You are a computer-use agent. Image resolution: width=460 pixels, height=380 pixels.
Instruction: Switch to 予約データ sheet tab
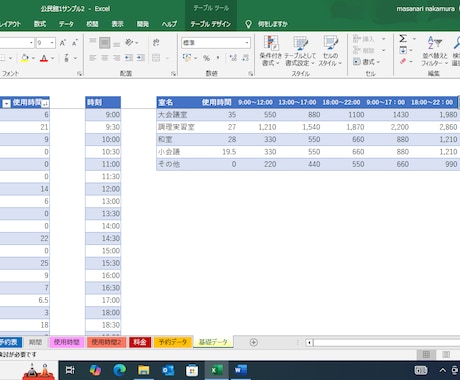click(173, 342)
